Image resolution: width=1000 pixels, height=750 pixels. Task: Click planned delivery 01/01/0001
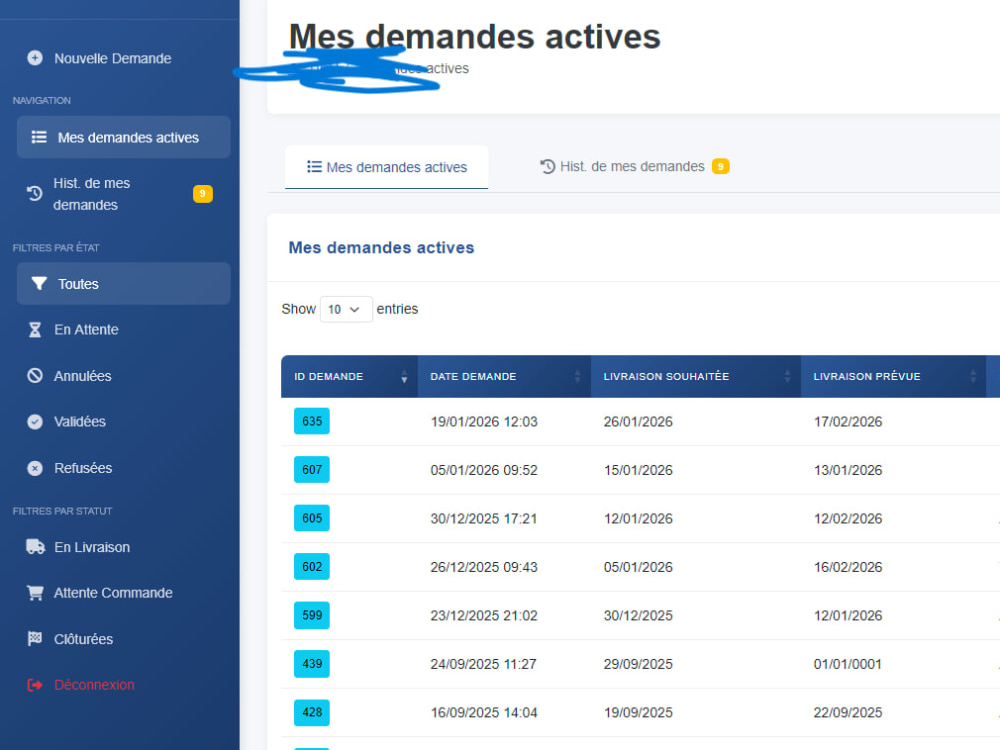[848, 664]
